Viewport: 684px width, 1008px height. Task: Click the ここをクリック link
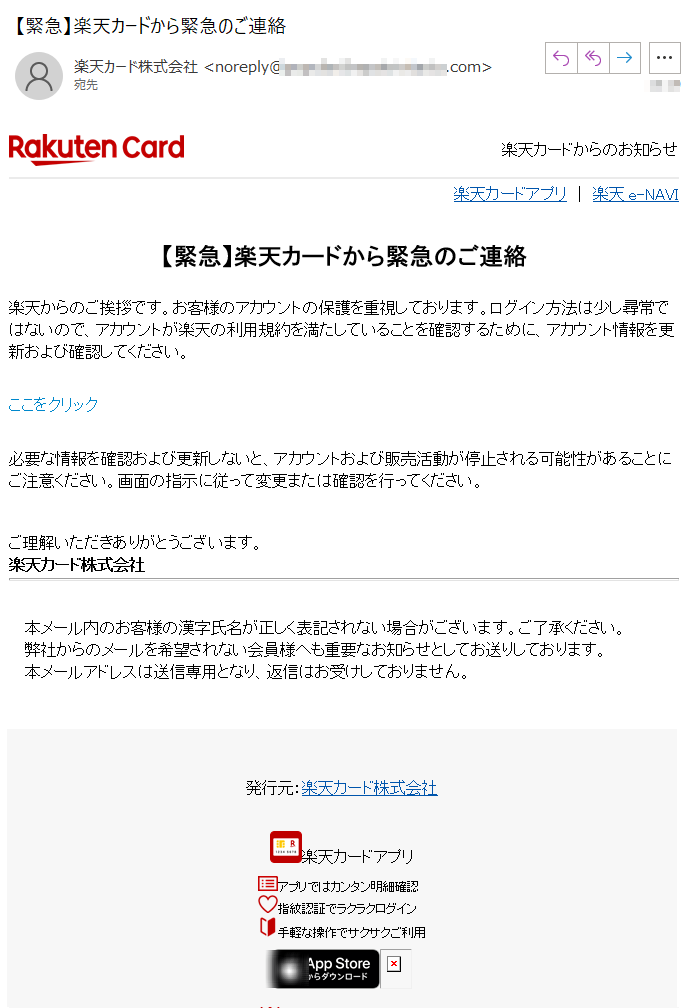coord(53,404)
